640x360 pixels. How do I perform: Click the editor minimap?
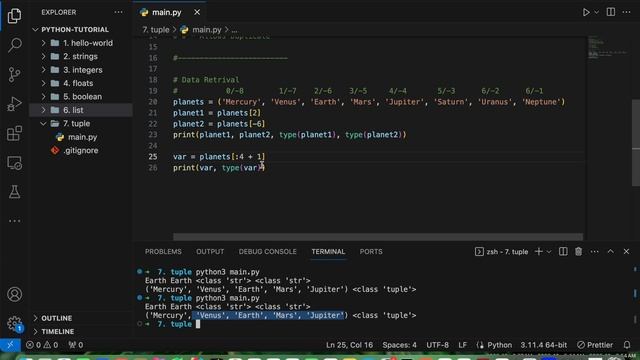[608, 47]
